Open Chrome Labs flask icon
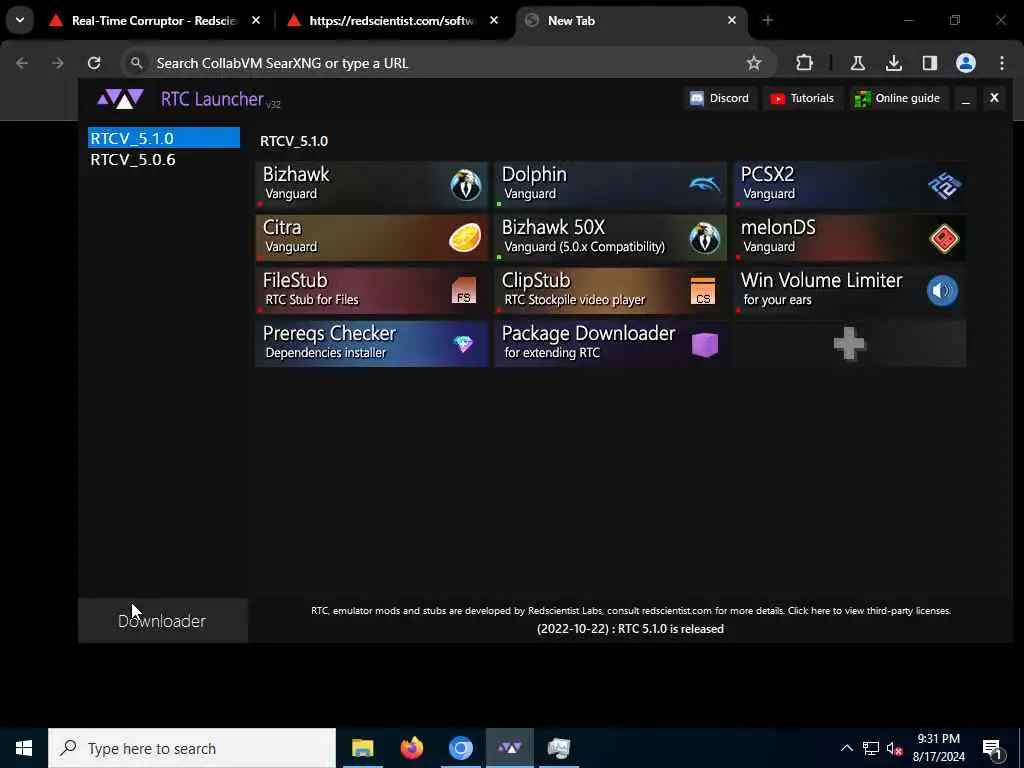Image resolution: width=1024 pixels, height=768 pixels. 857,63
